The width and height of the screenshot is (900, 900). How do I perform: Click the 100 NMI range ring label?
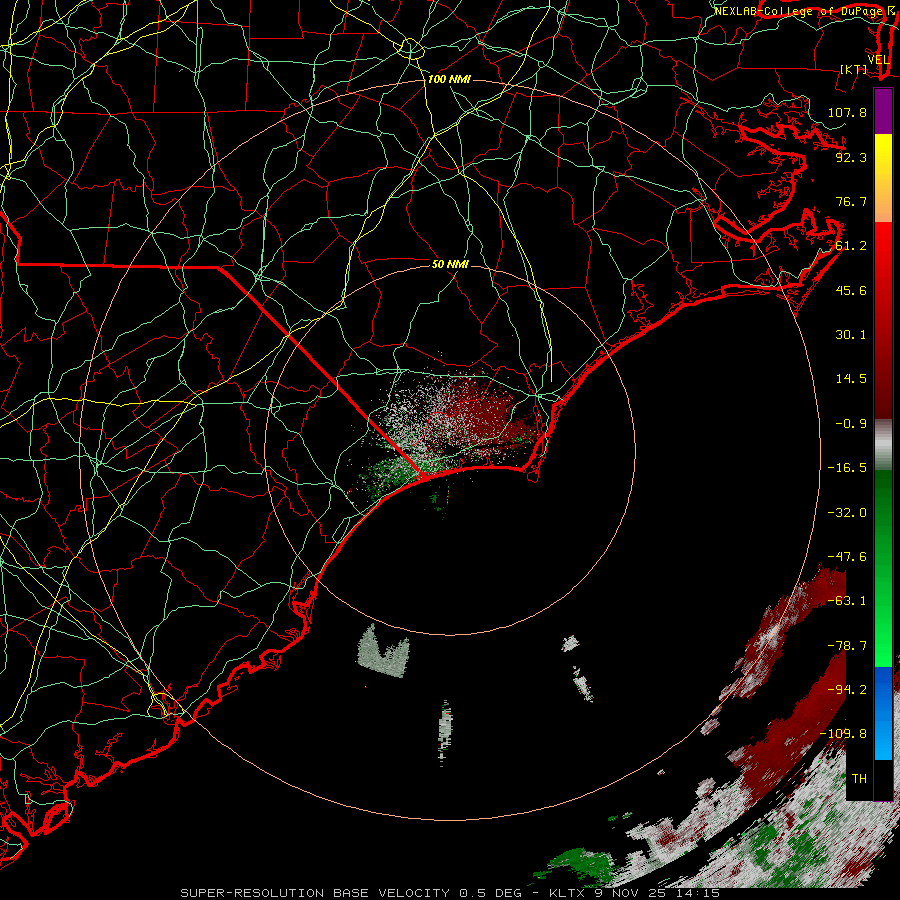click(449, 79)
